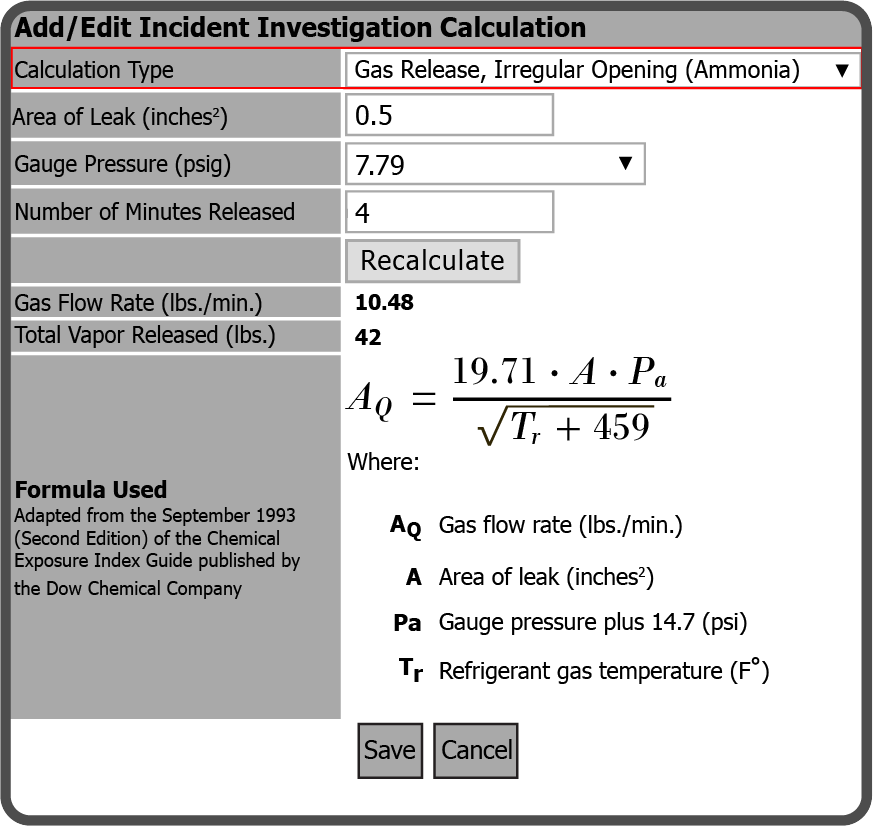The image size is (873, 826).
Task: Click the Pa gauge pressure definition
Action: click(x=592, y=623)
